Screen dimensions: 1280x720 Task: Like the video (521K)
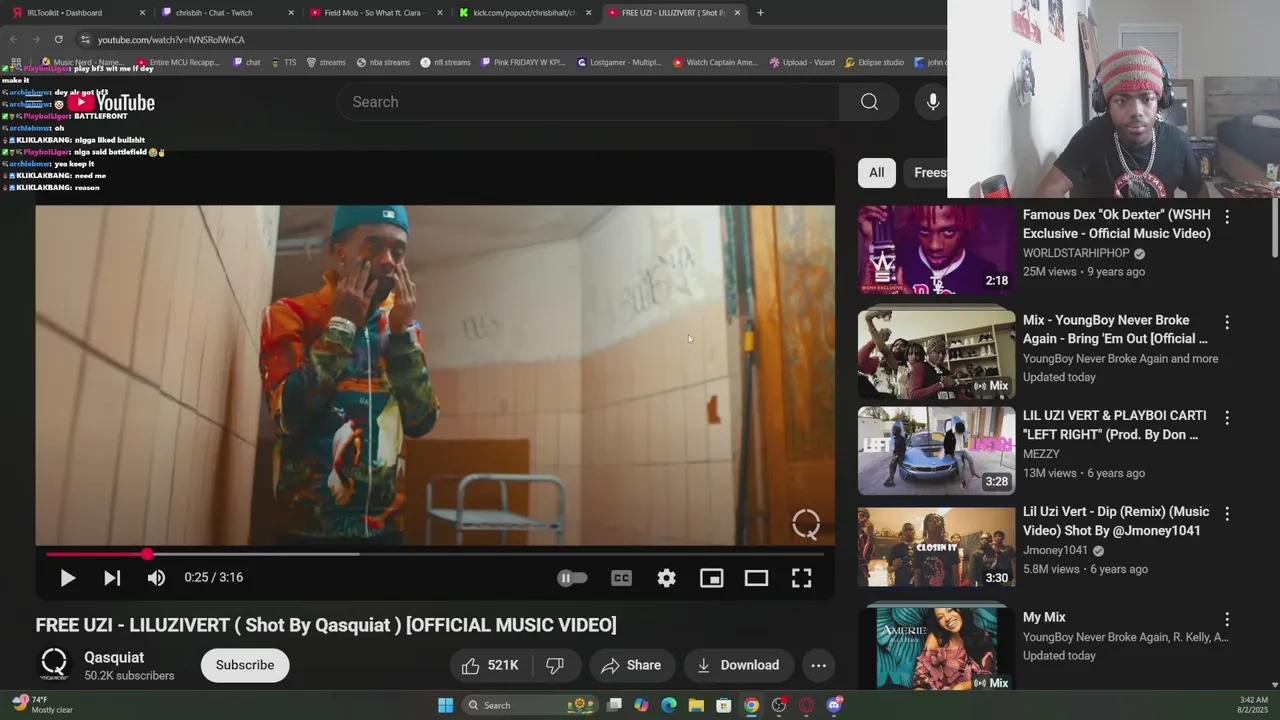click(x=490, y=665)
